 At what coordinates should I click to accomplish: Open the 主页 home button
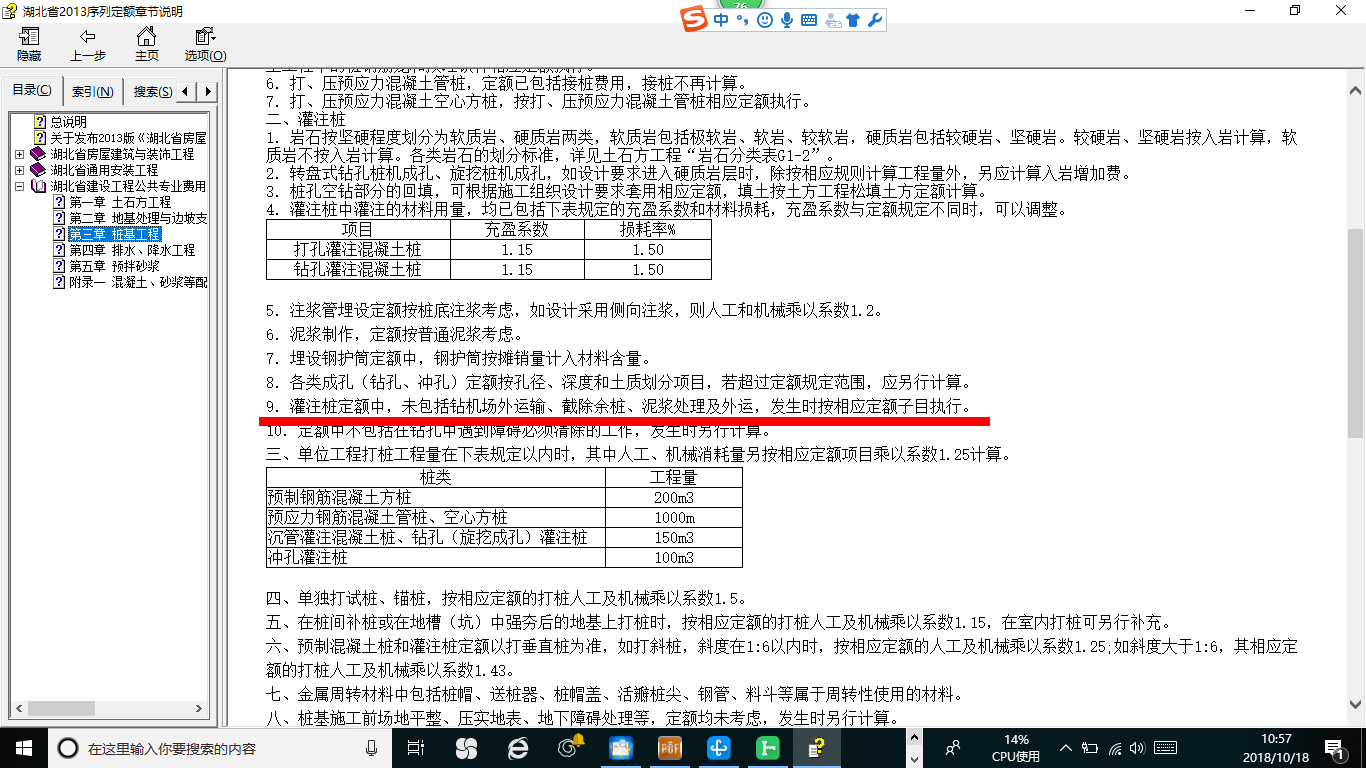(x=147, y=45)
